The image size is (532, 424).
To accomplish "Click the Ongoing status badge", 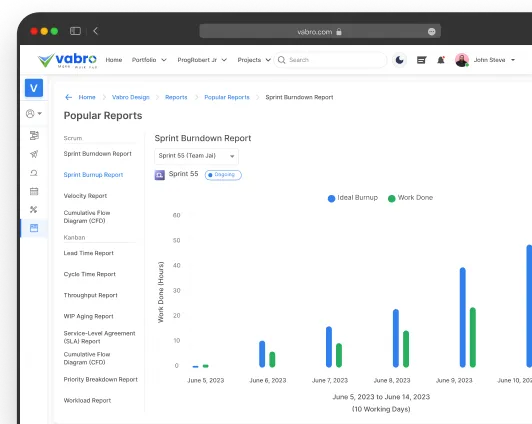I will point(223,175).
